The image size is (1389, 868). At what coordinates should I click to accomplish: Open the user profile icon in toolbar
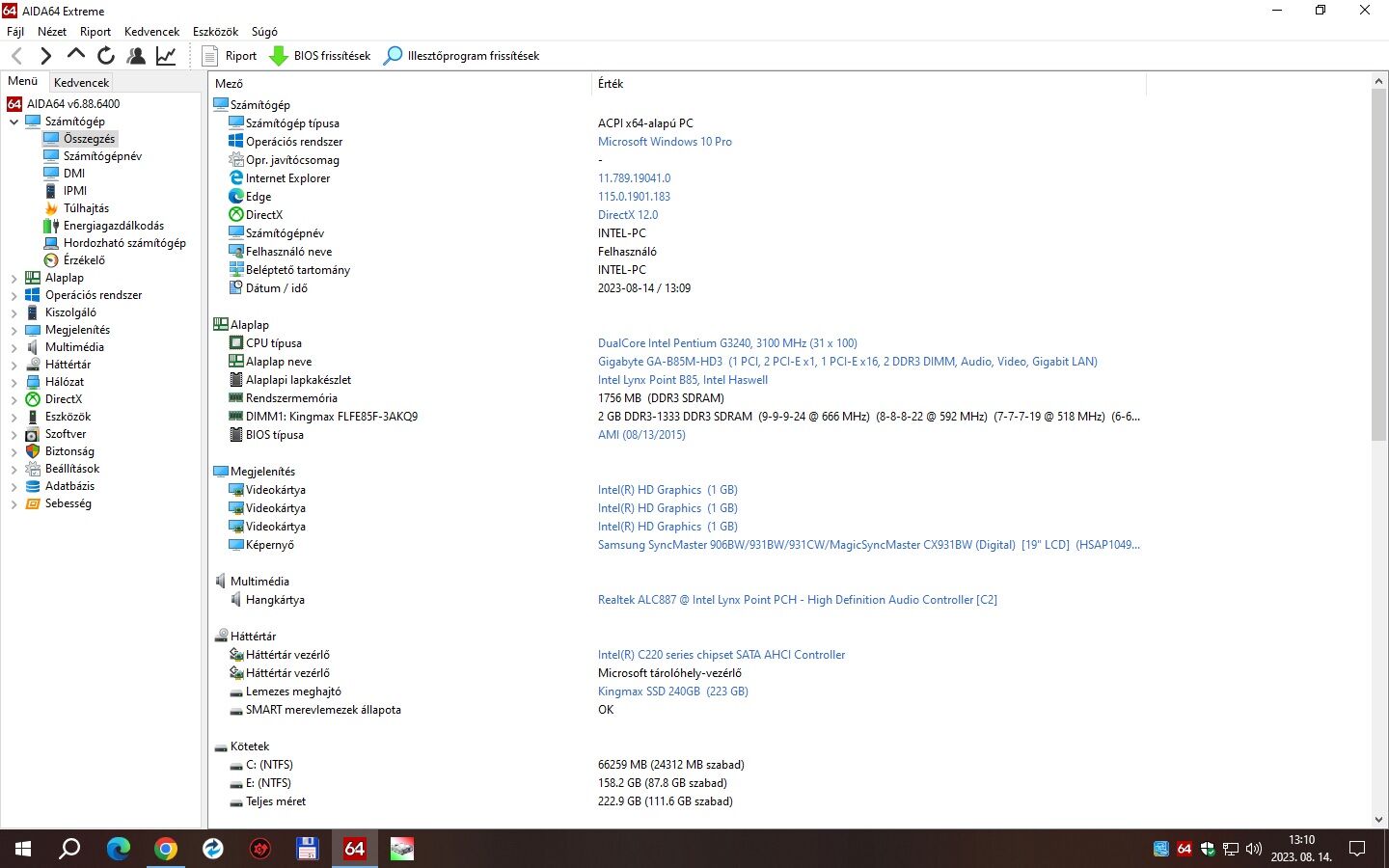click(x=136, y=56)
